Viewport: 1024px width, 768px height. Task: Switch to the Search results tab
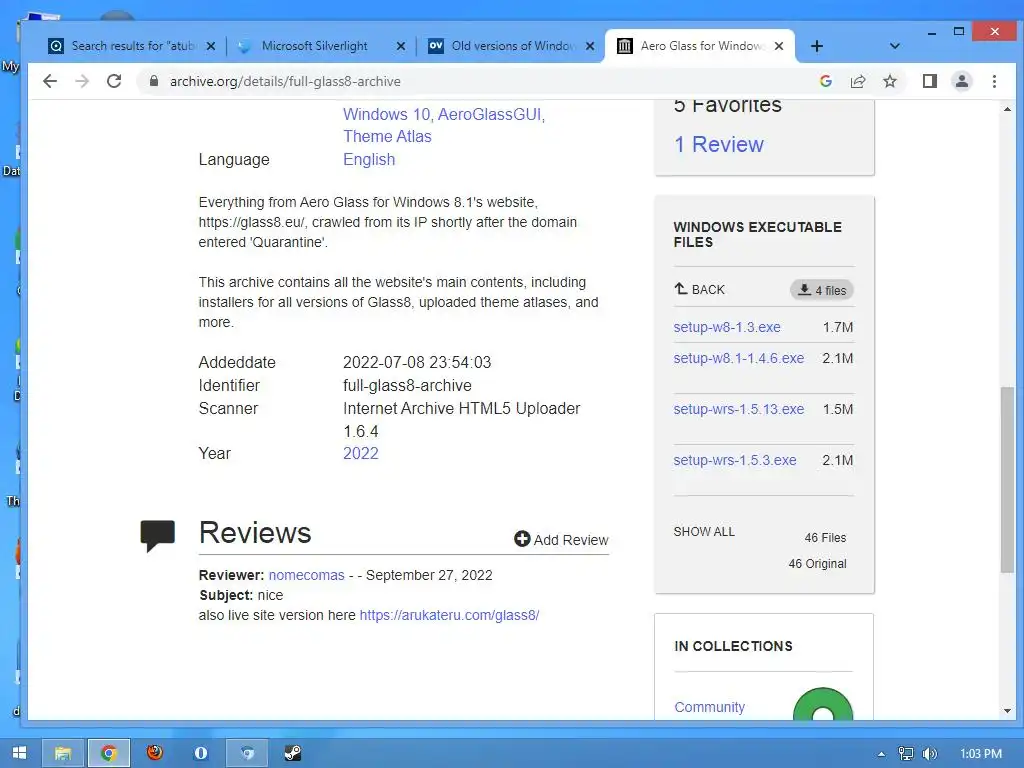click(131, 46)
